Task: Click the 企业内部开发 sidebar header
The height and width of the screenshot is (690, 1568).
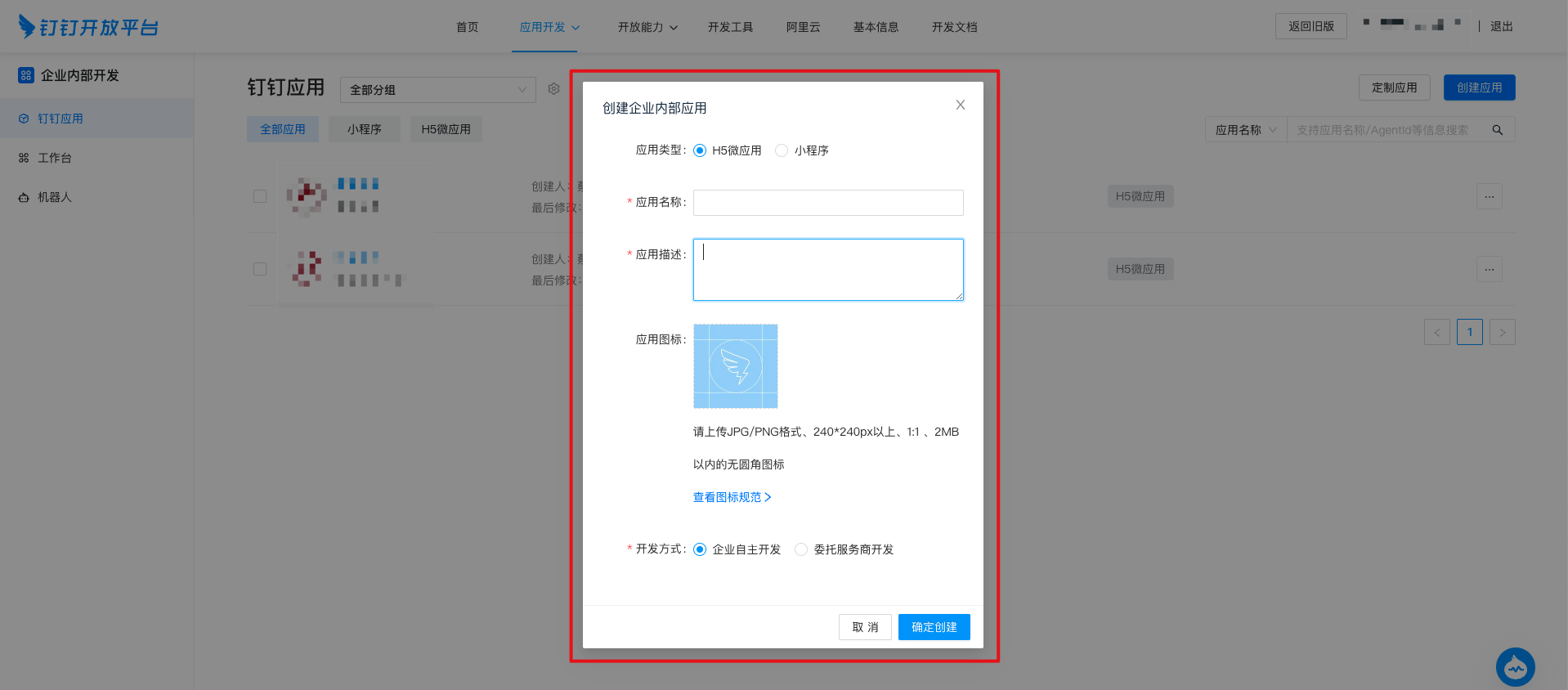Action: [x=69, y=75]
